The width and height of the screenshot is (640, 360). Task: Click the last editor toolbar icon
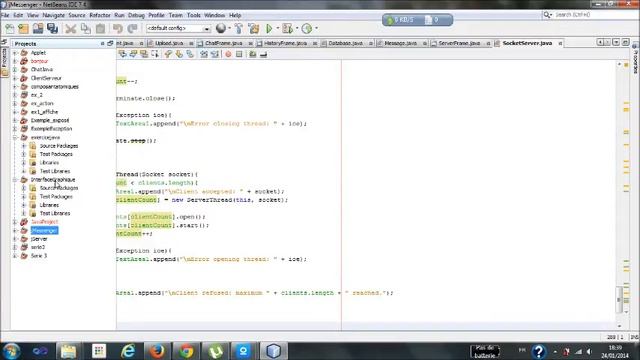click(x=264, y=54)
